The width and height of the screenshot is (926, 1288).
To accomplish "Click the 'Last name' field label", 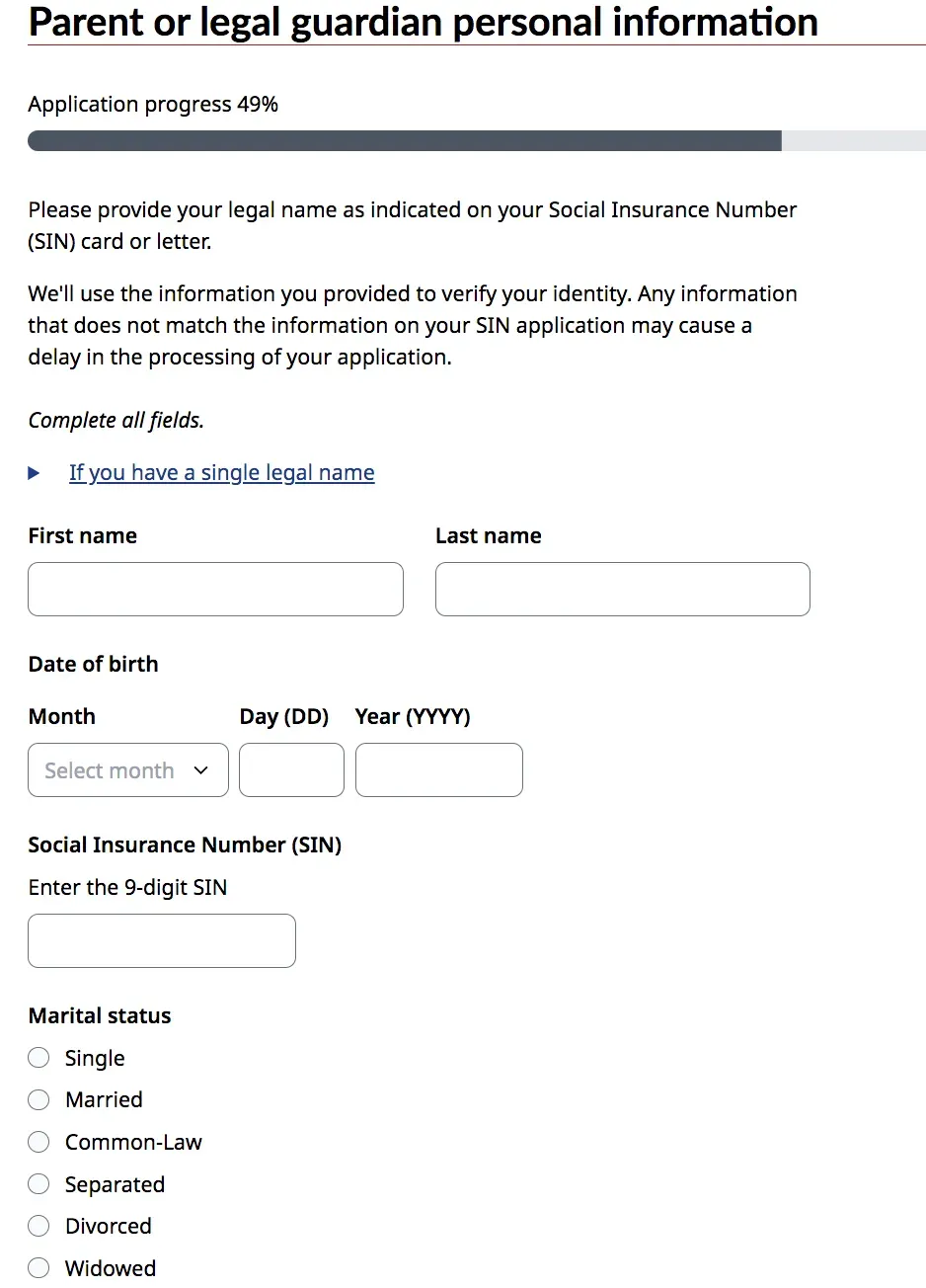I will tap(489, 536).
